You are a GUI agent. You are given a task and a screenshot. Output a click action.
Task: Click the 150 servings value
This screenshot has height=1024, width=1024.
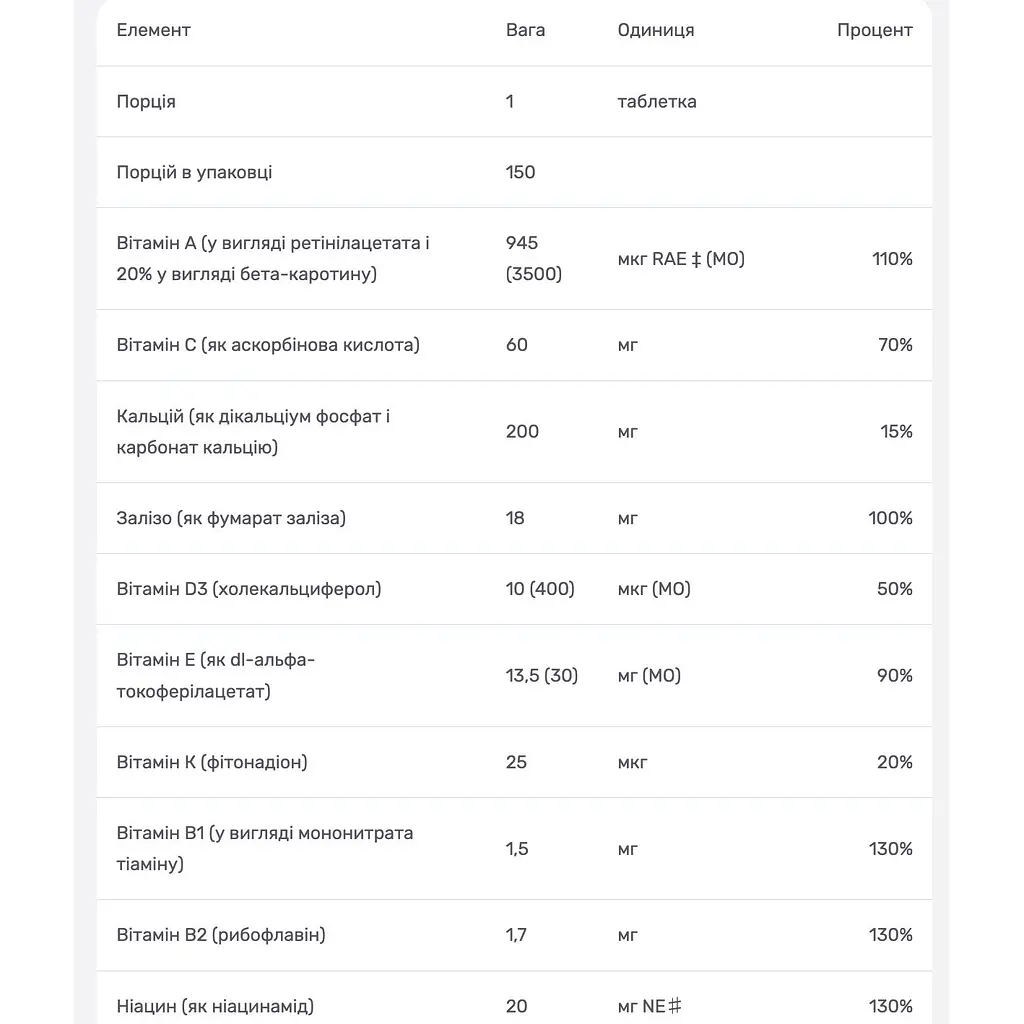520,172
